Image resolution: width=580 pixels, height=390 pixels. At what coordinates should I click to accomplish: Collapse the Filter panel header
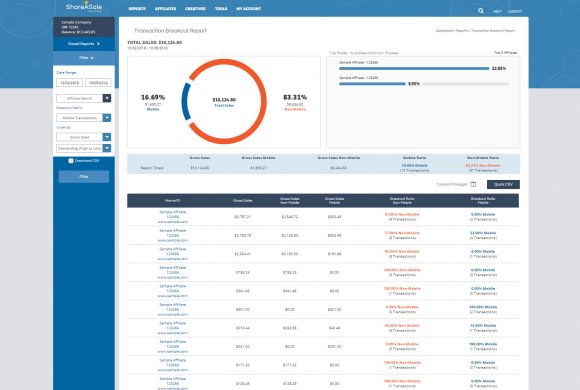[x=84, y=58]
